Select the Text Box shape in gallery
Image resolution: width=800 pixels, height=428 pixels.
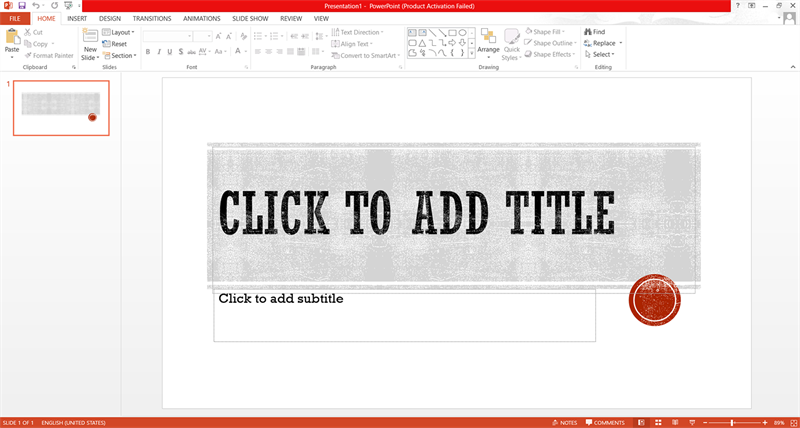[412, 32]
